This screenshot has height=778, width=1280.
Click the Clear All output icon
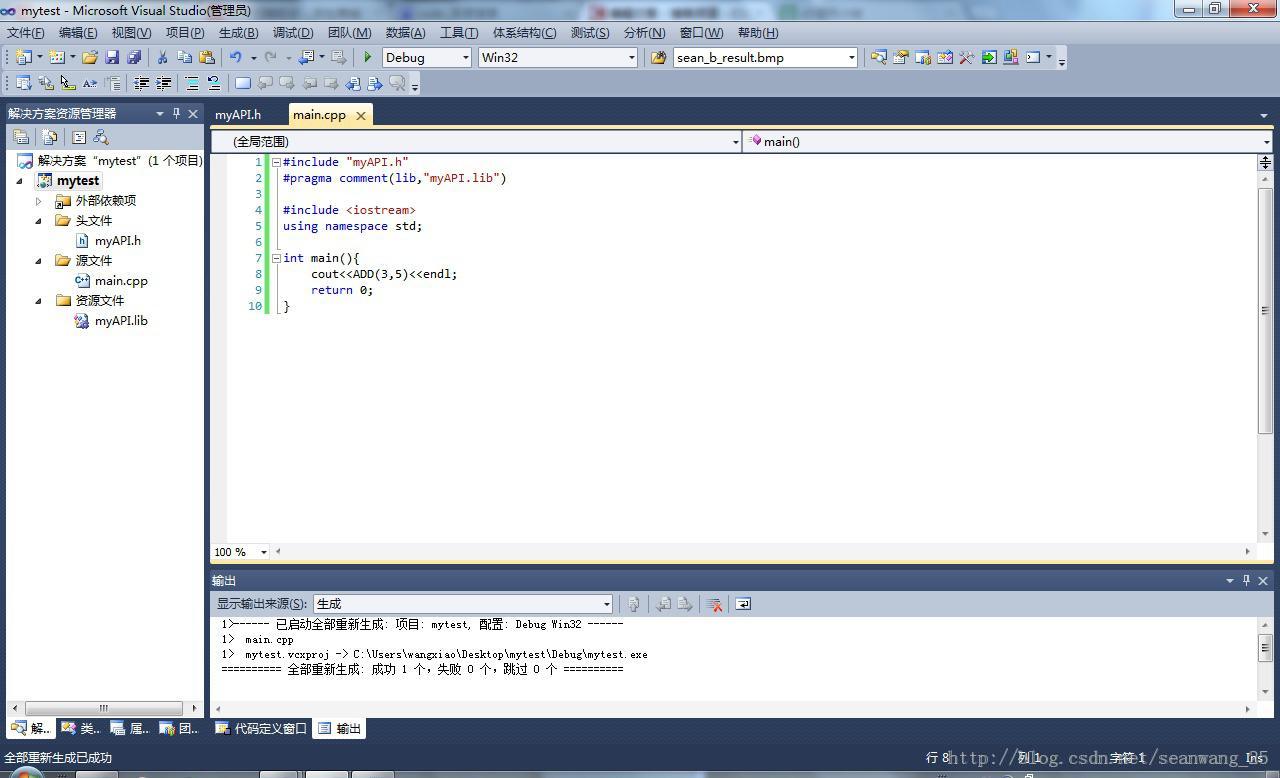coord(714,604)
